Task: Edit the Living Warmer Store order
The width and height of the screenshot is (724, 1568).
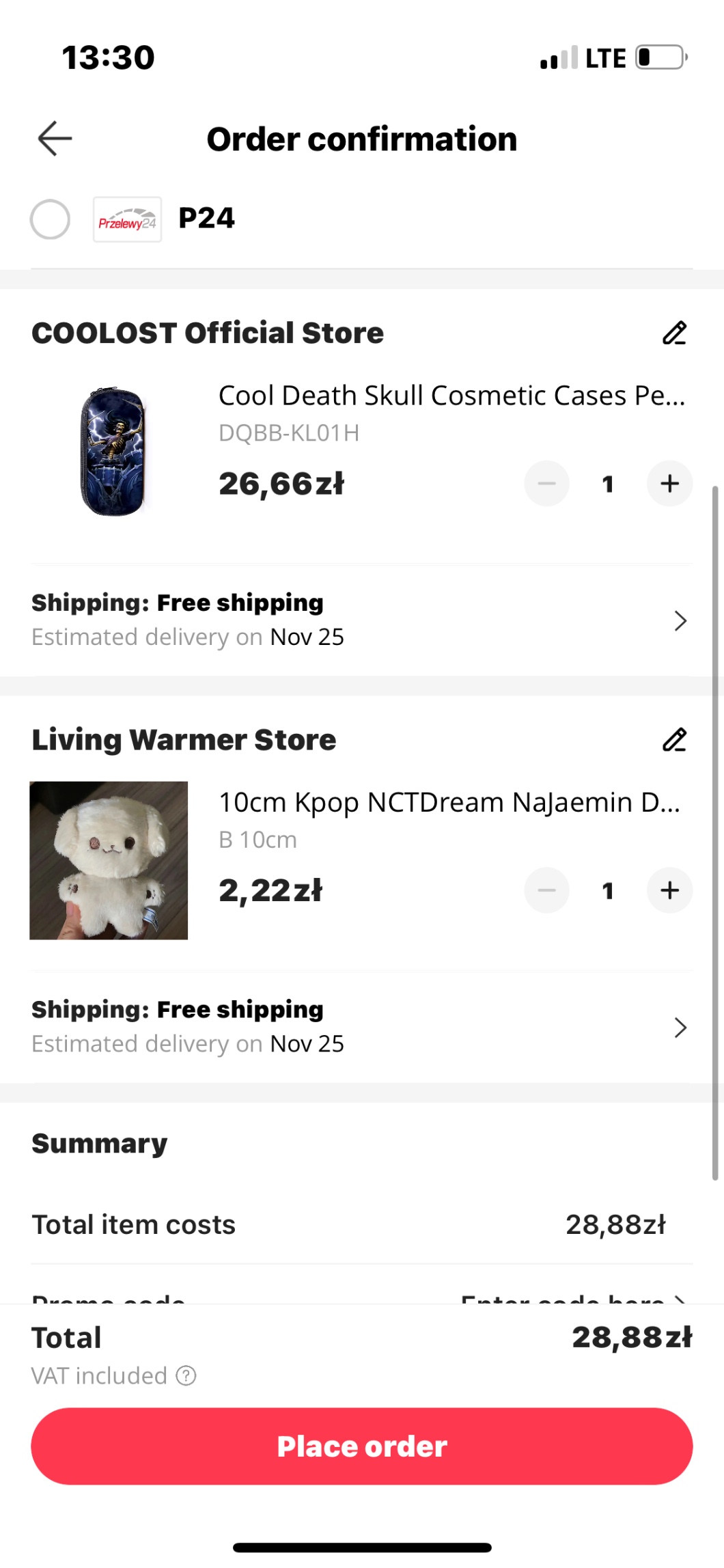Action: tap(674, 740)
